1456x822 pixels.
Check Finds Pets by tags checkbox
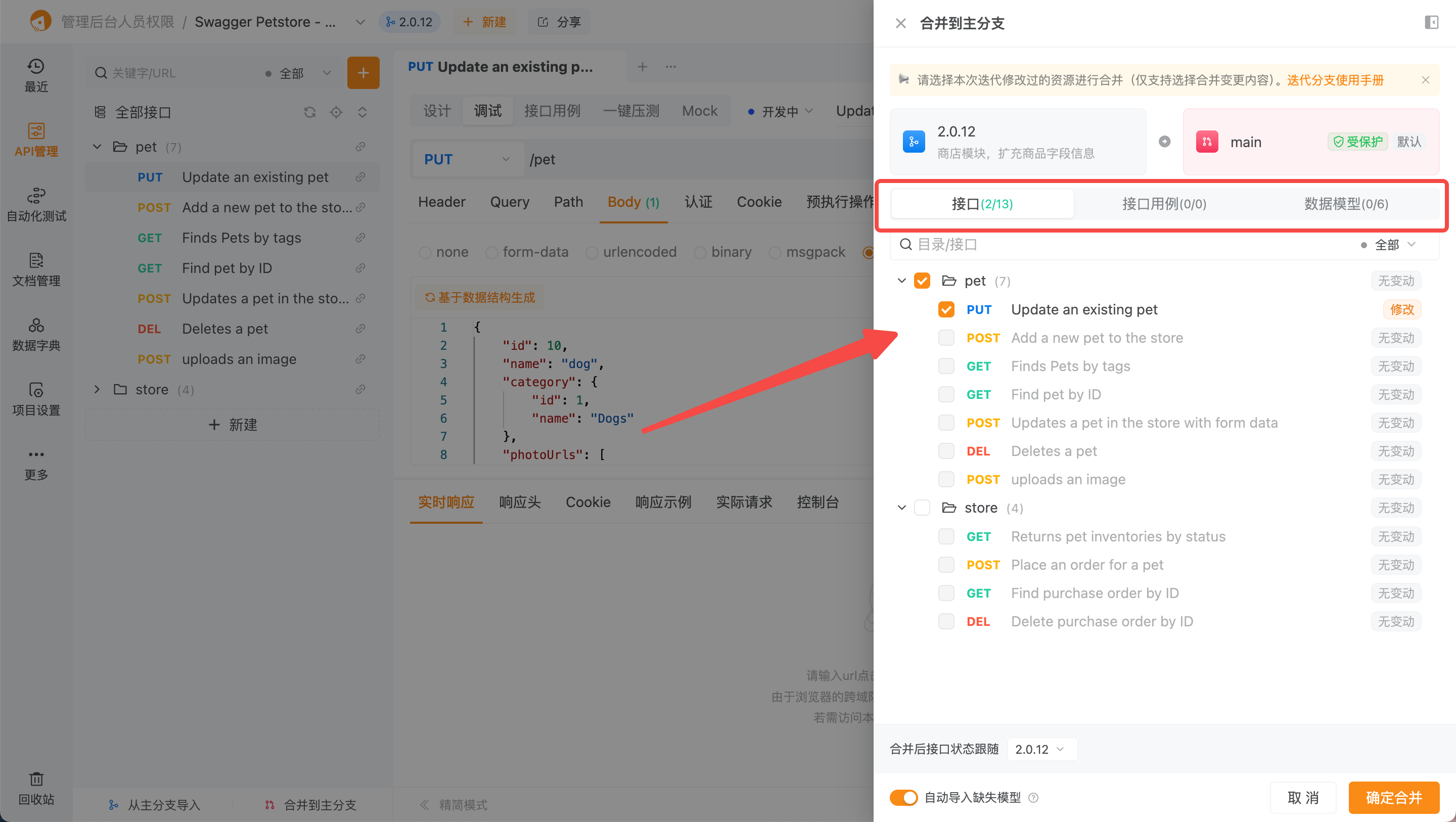pos(946,366)
